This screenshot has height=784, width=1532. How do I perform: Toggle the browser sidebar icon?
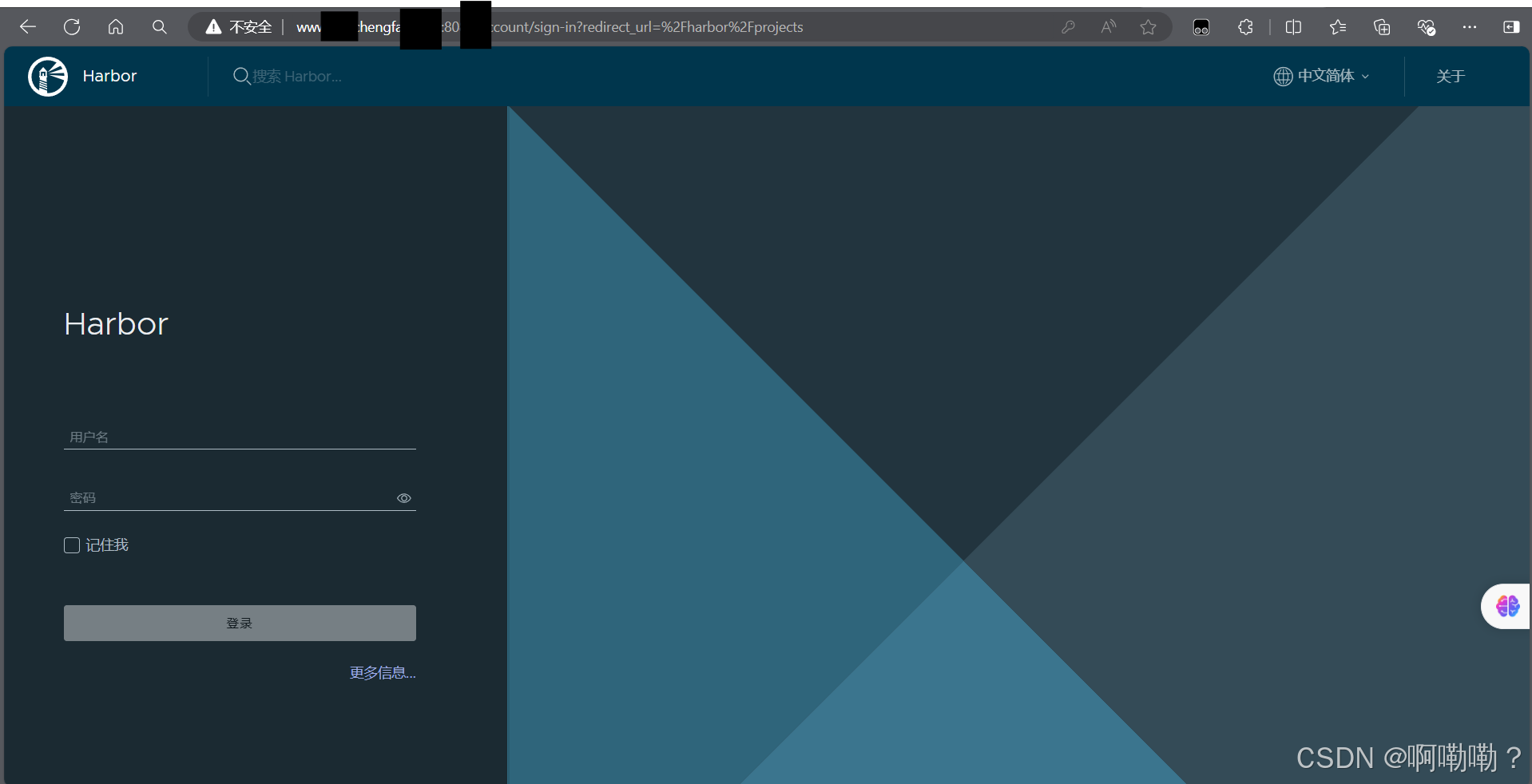tap(1511, 27)
